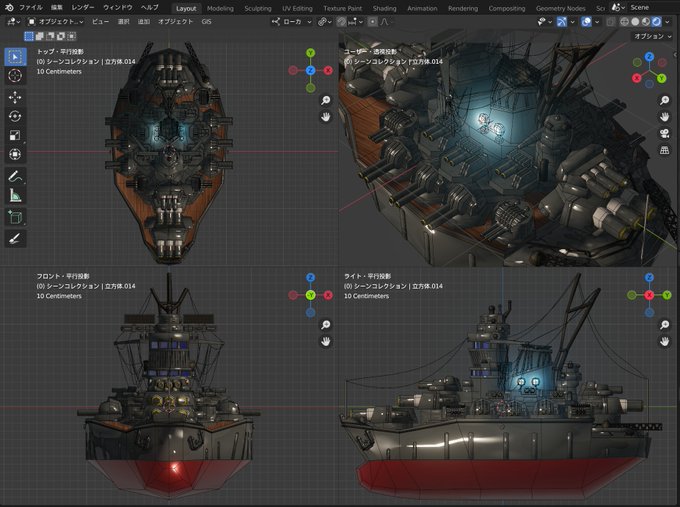Switch to Solid viewport shading
The height and width of the screenshot is (507, 680).
point(635,22)
